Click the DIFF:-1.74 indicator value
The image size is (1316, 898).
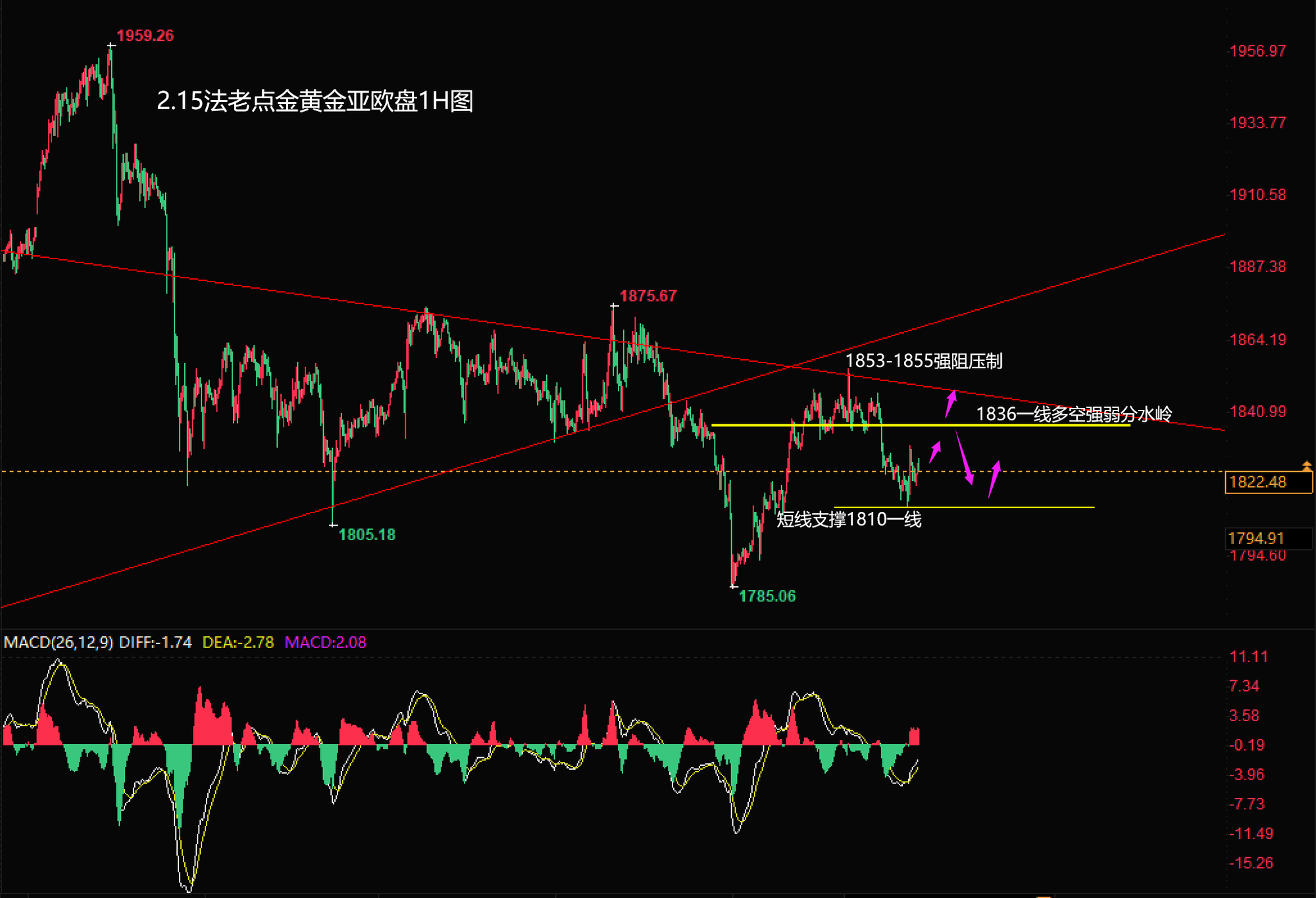tap(155, 642)
